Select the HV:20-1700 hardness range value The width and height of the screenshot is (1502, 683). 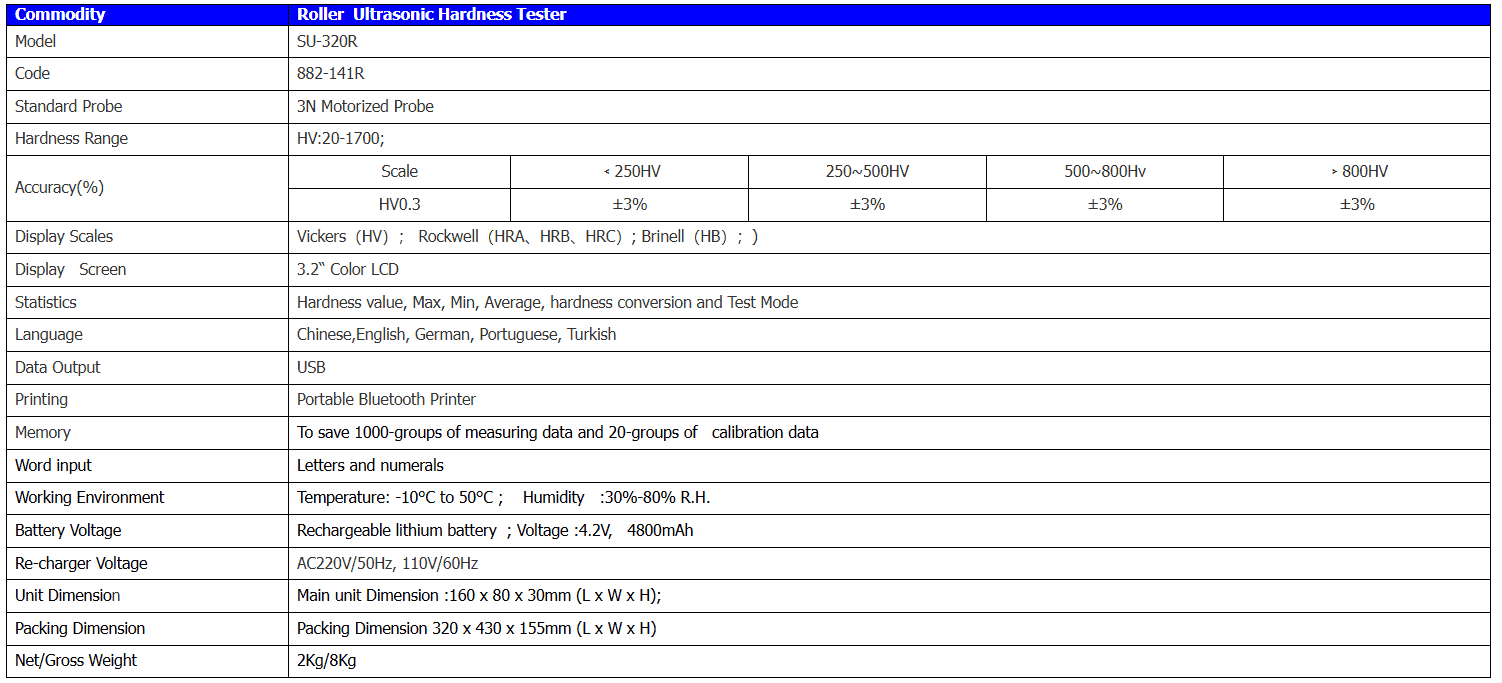pos(340,139)
